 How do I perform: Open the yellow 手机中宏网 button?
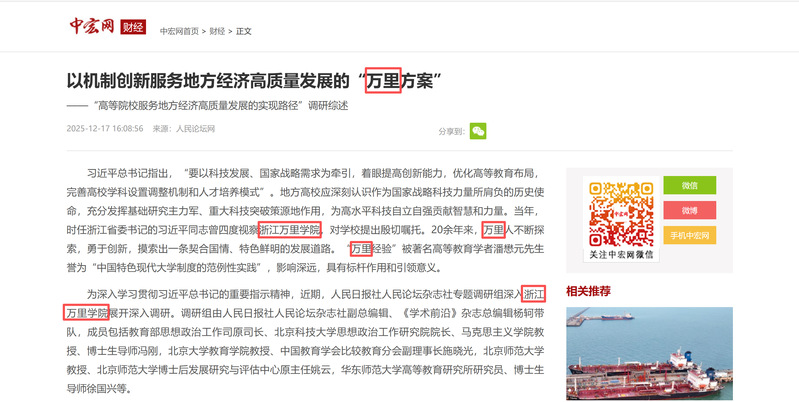[689, 235]
